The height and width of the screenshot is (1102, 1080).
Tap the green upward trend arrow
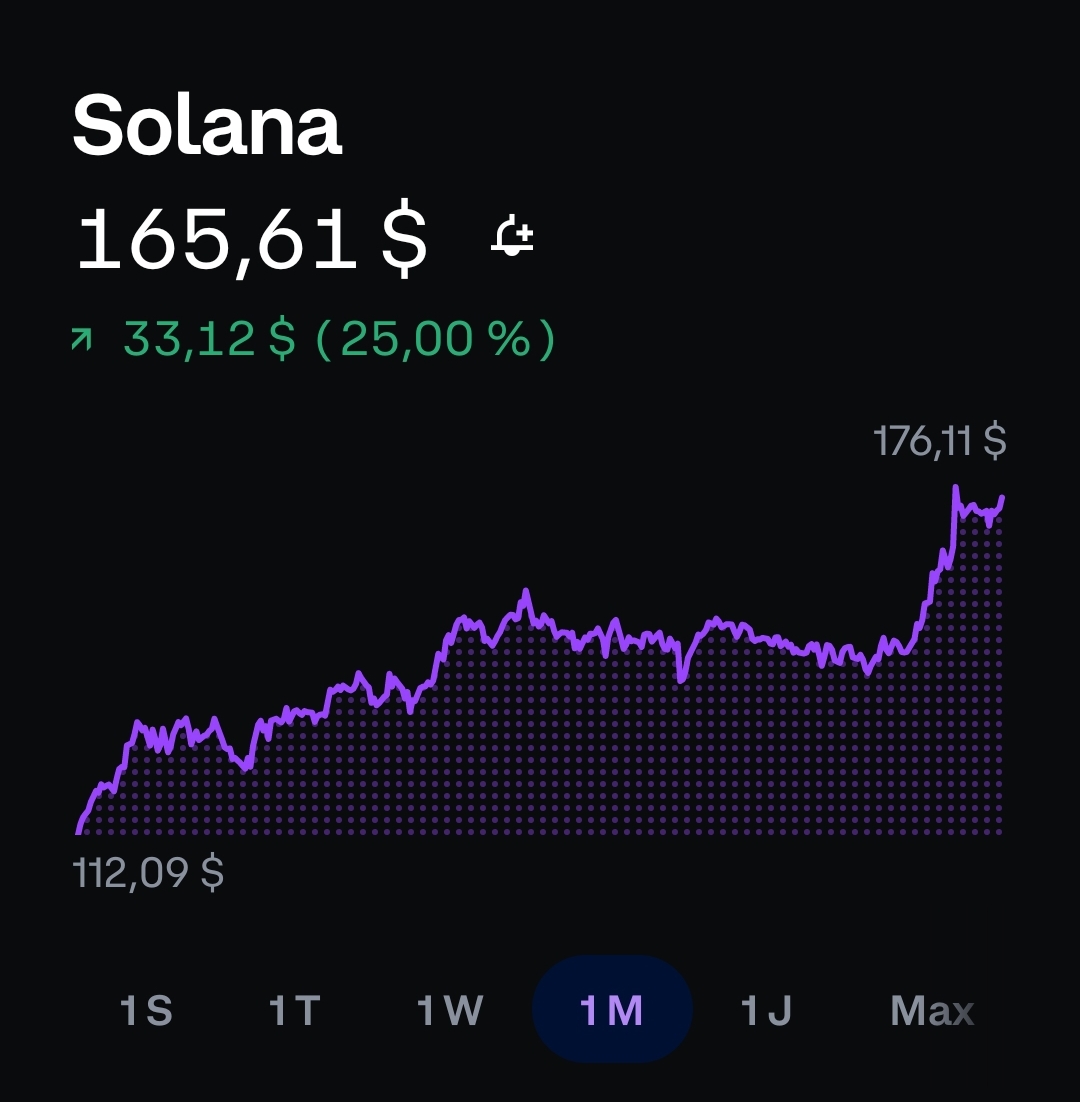click(82, 339)
